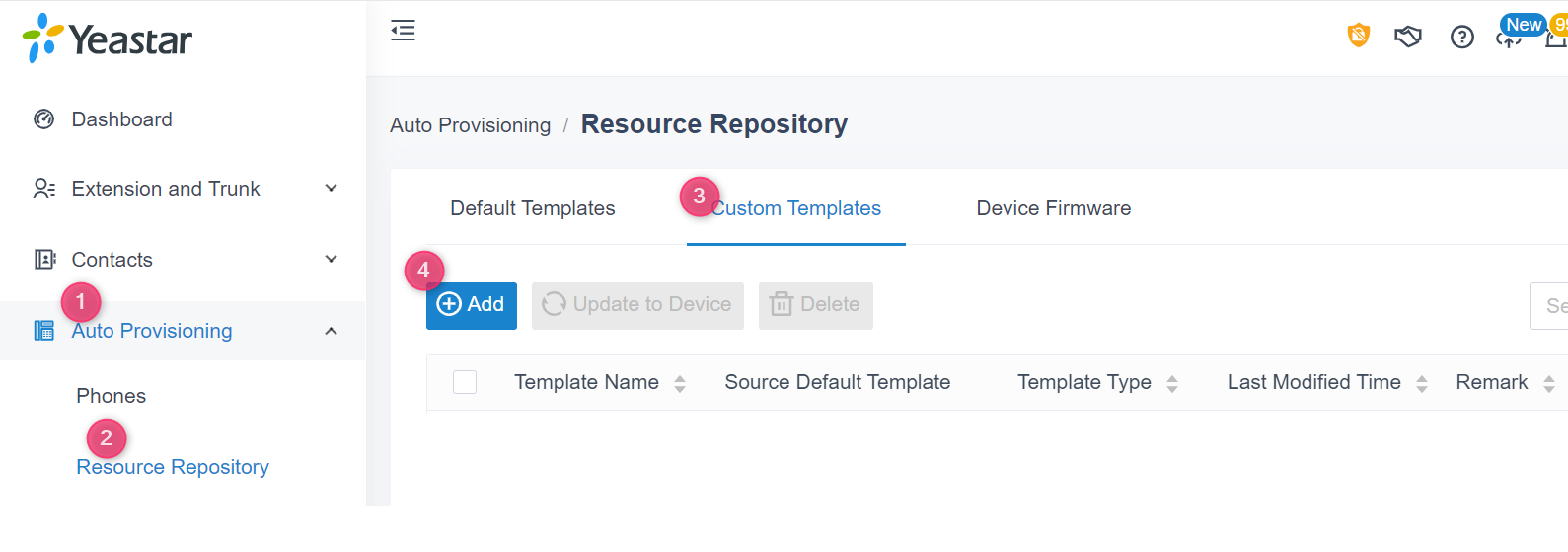Open the help question mark icon
The width and height of the screenshot is (1568, 552).
click(1462, 37)
